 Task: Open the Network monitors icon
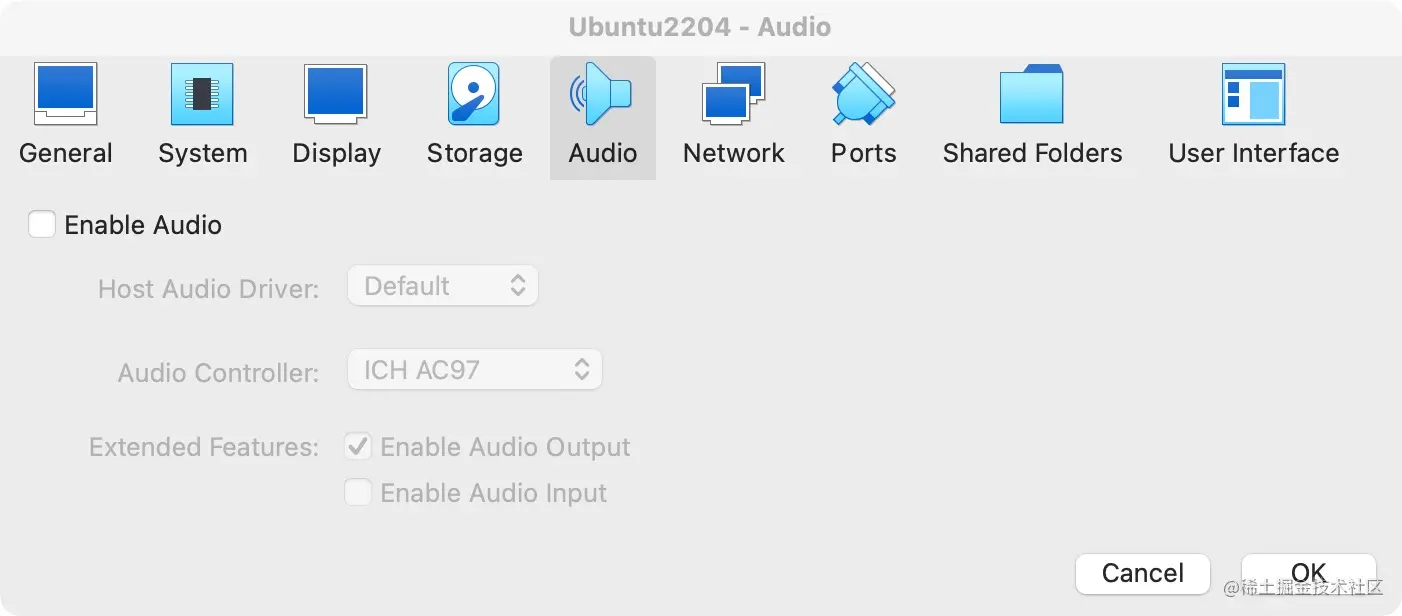coord(733,94)
